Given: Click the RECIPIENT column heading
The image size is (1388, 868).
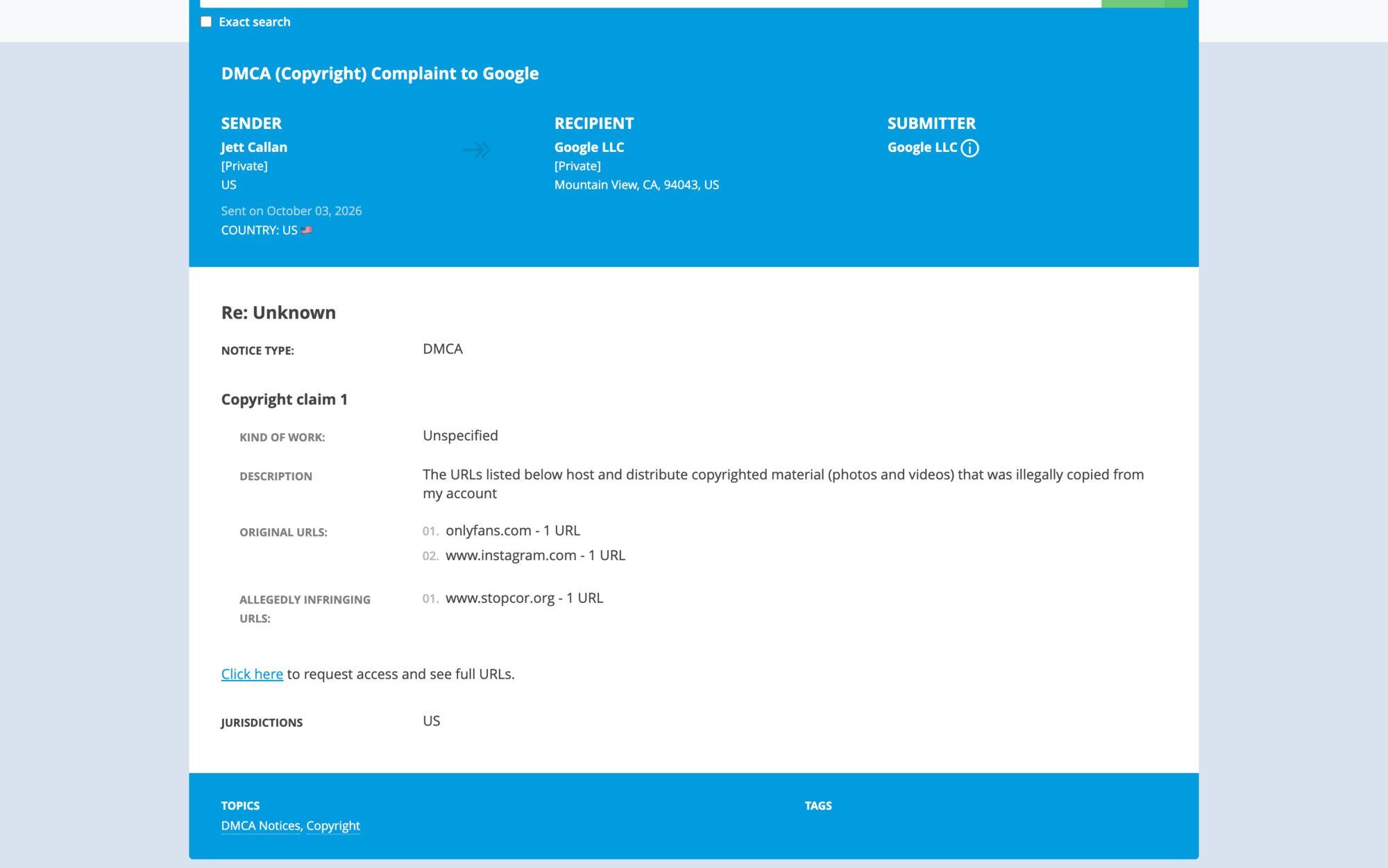Looking at the screenshot, I should (594, 124).
